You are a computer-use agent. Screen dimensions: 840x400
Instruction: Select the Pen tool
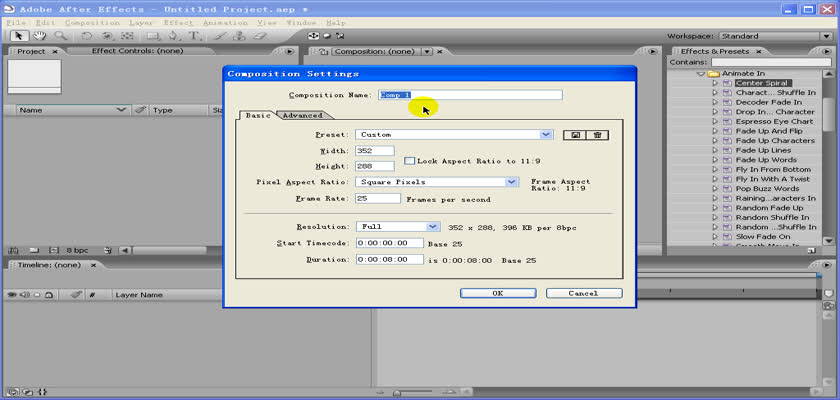click(174, 36)
